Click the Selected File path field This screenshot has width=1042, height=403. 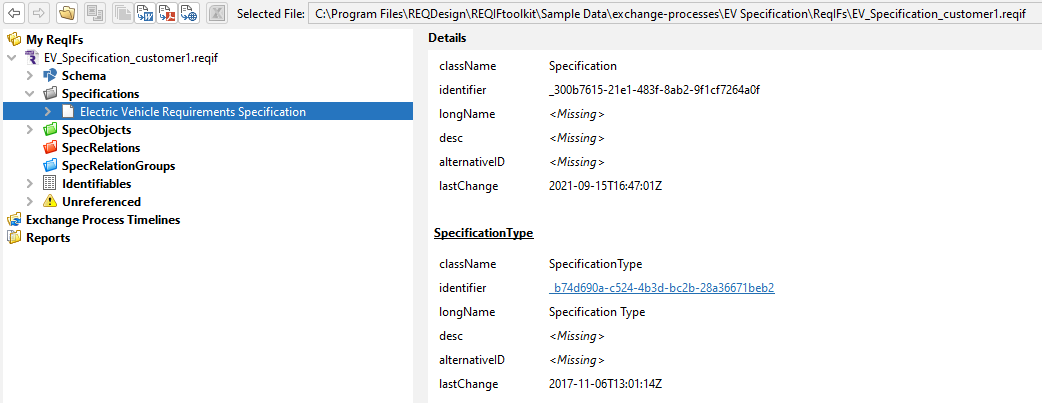[672, 14]
